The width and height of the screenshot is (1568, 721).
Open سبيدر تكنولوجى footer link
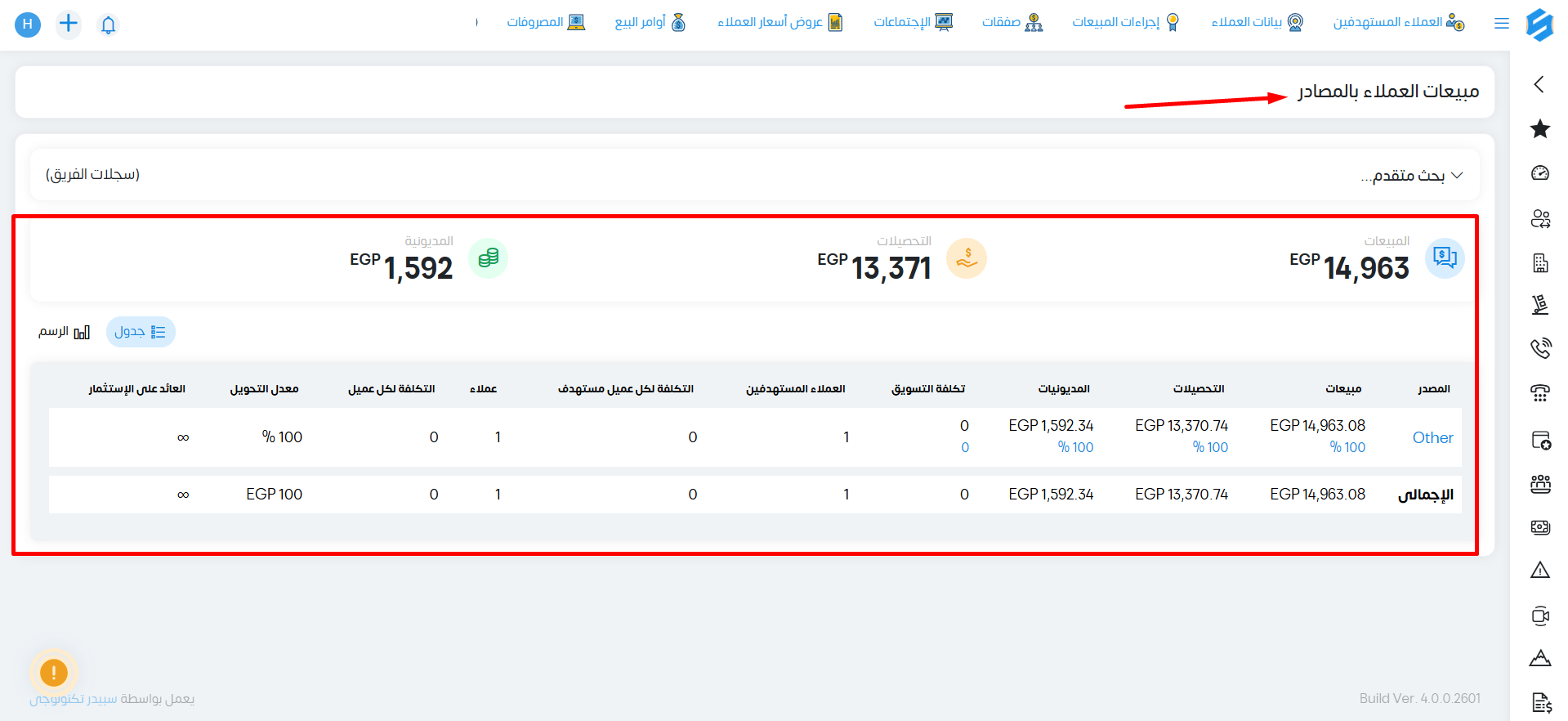(x=74, y=699)
